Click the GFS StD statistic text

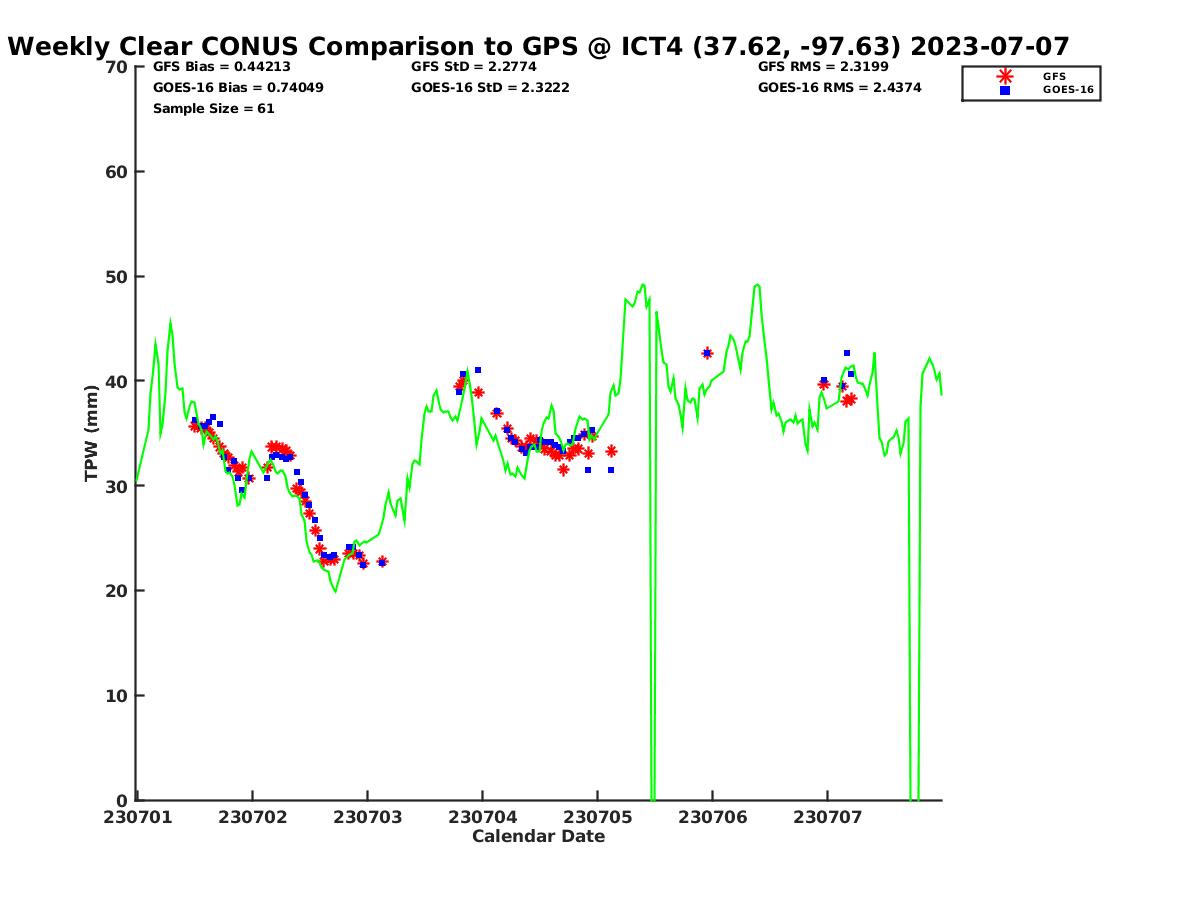473,67
